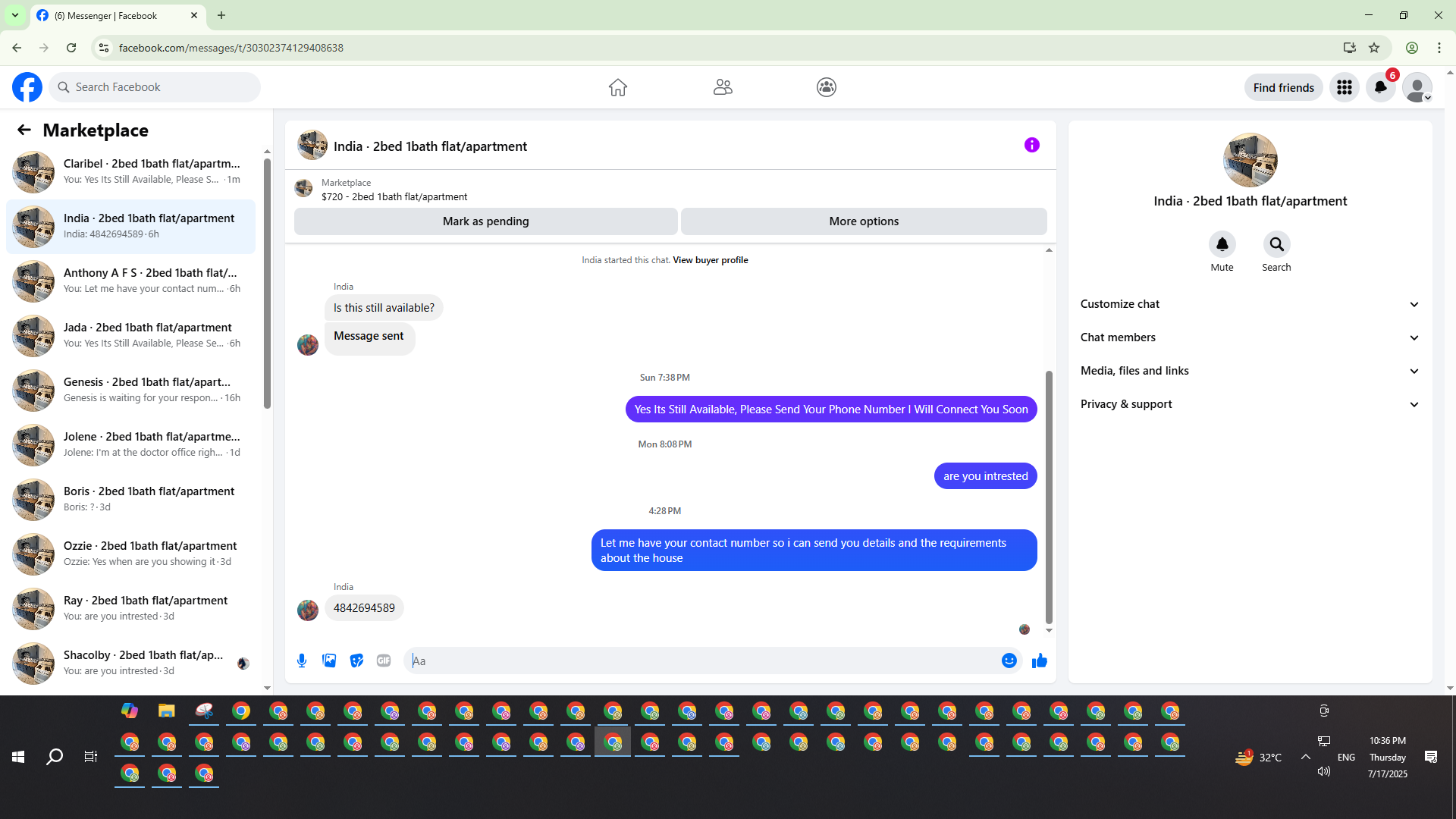Viewport: 1456px width, 819px height.
Task: Install the app from address bar icon
Action: pos(1350,48)
